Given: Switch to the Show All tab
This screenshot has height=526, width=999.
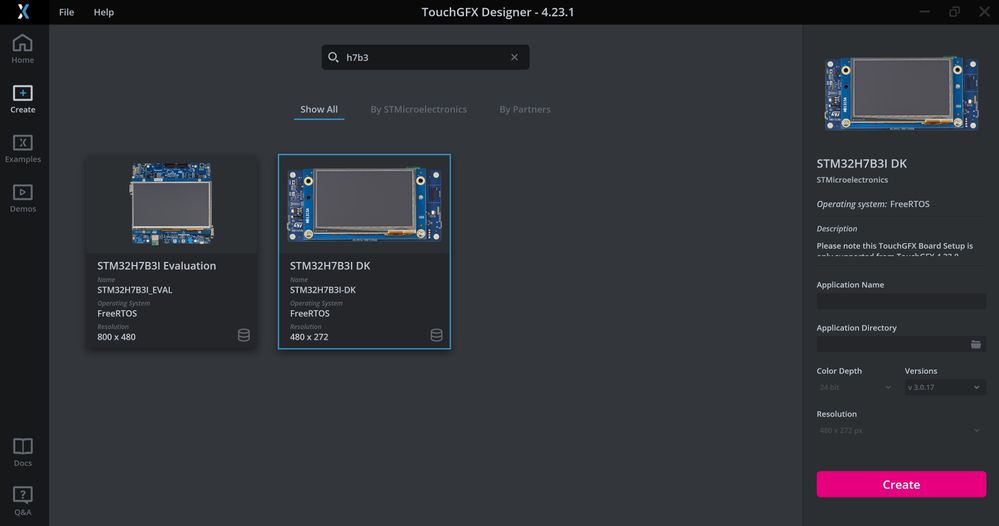Looking at the screenshot, I should click(319, 110).
